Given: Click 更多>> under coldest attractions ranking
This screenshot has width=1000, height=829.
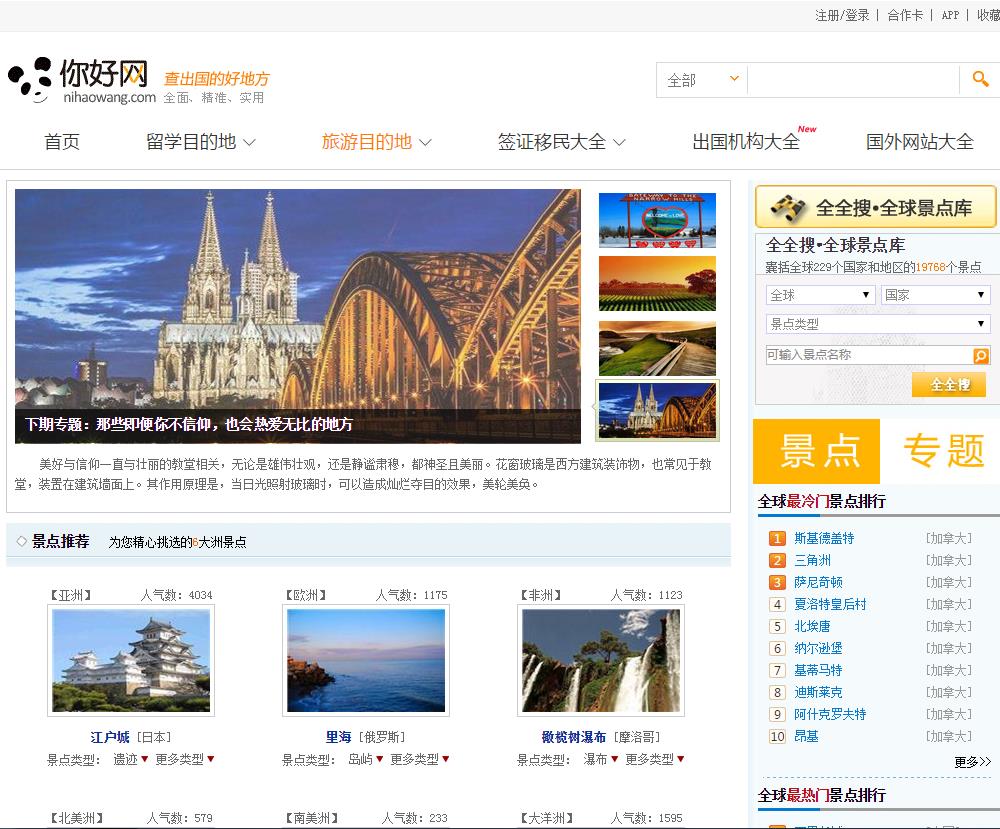Looking at the screenshot, I should [973, 761].
